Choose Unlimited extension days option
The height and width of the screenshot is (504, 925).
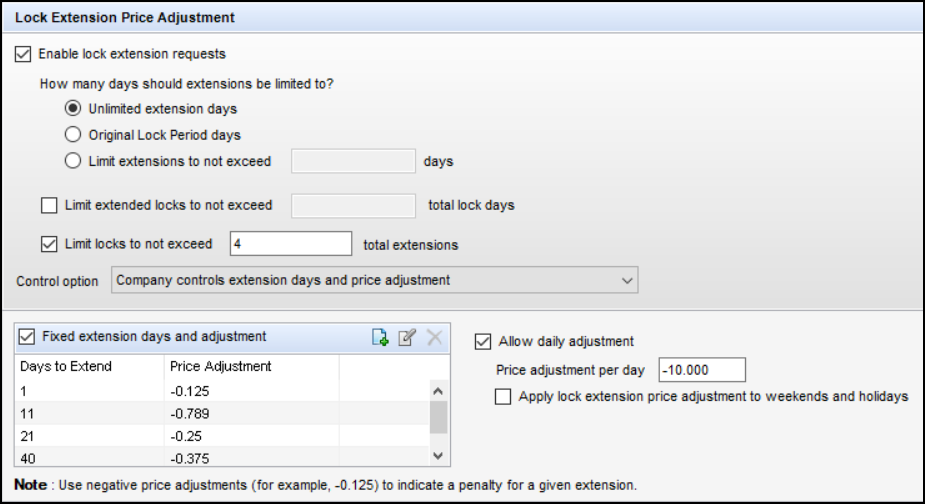coord(73,108)
